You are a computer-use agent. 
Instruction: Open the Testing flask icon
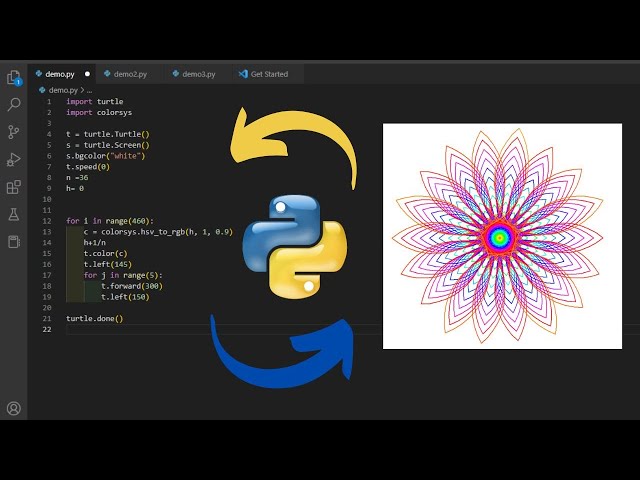[x=13, y=215]
